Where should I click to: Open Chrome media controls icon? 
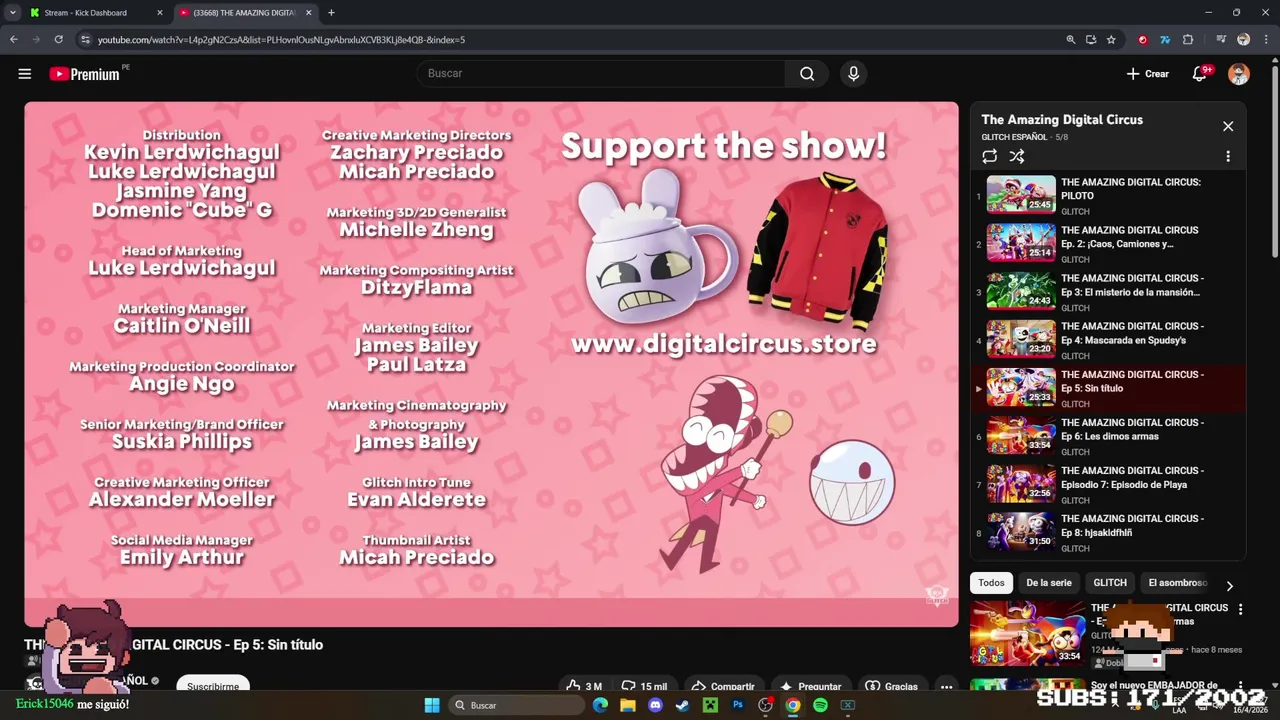coord(1221,40)
